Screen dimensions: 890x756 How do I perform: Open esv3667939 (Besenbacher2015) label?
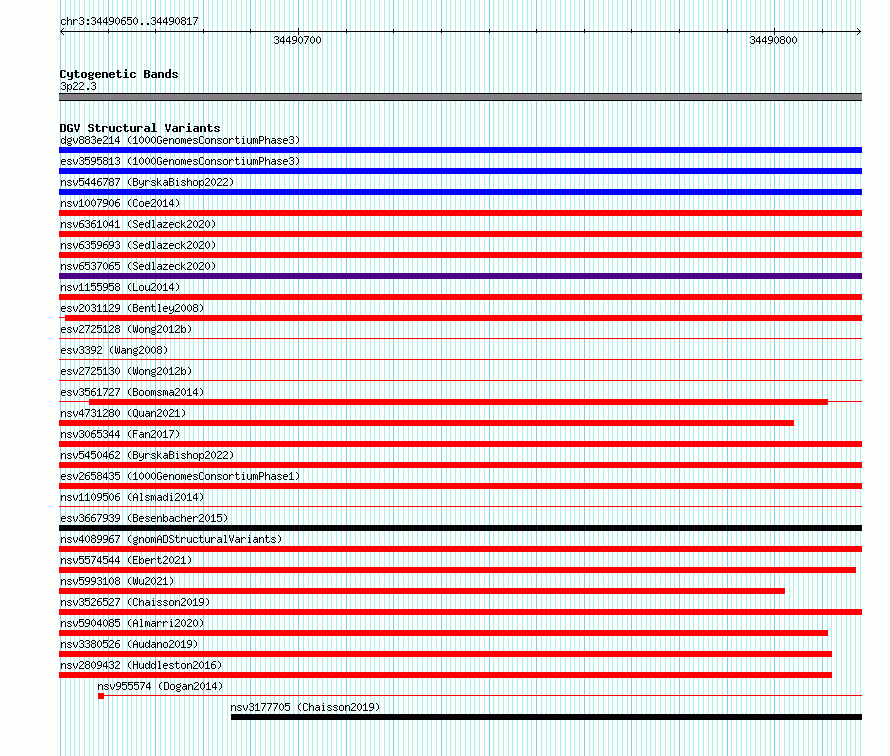[144, 518]
